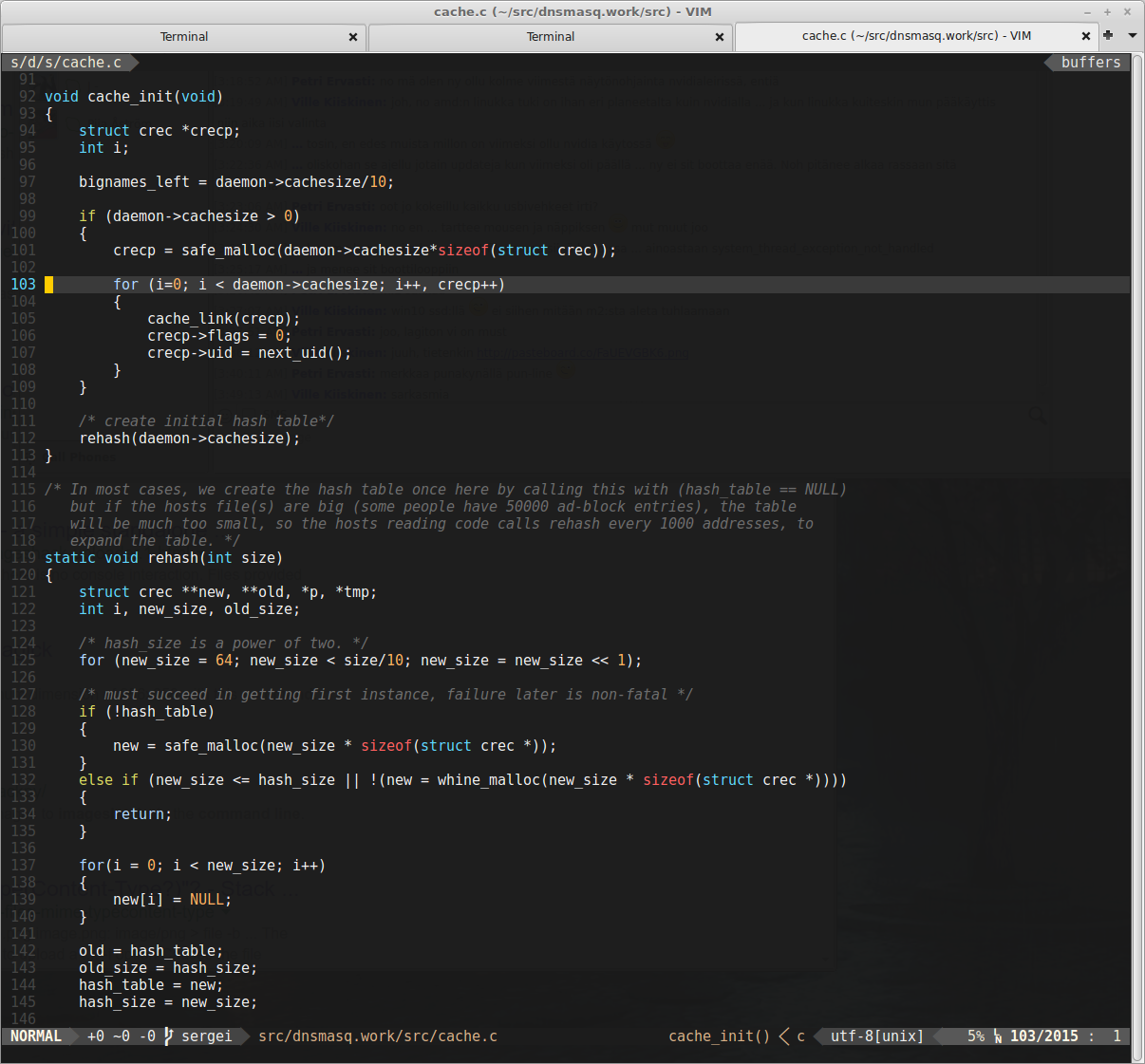Minimize the VIM window
This screenshot has width=1145, height=1064.
coord(1087,11)
